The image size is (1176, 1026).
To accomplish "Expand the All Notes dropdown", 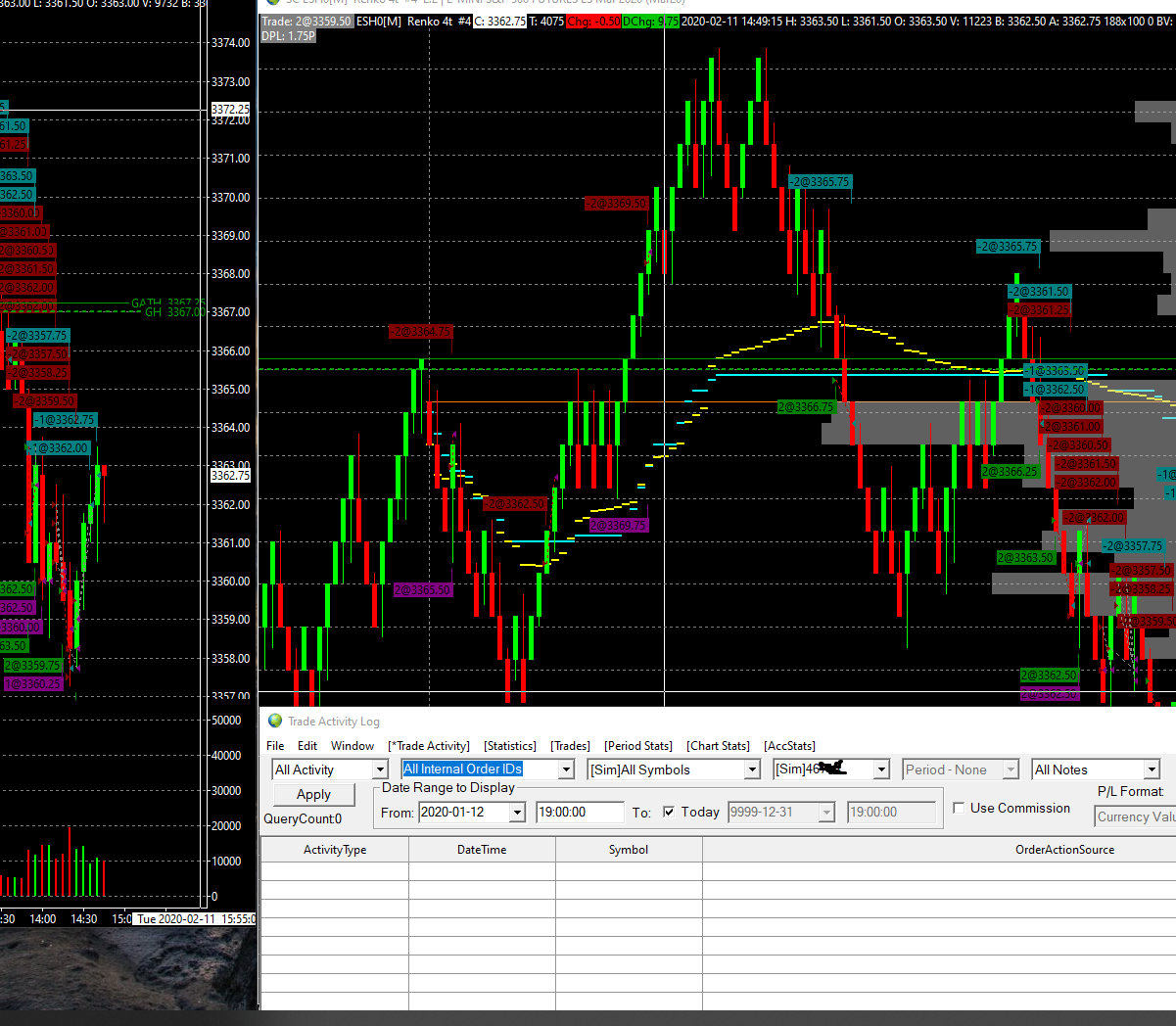I will tap(1152, 770).
